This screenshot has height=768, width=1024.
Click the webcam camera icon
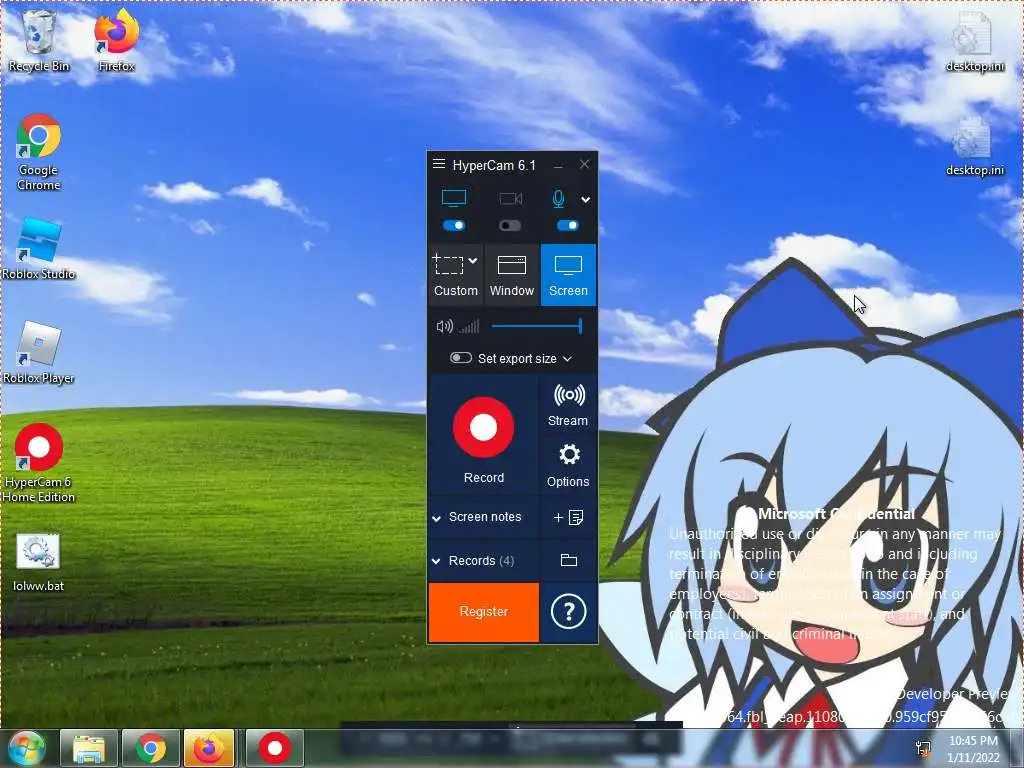tap(511, 199)
